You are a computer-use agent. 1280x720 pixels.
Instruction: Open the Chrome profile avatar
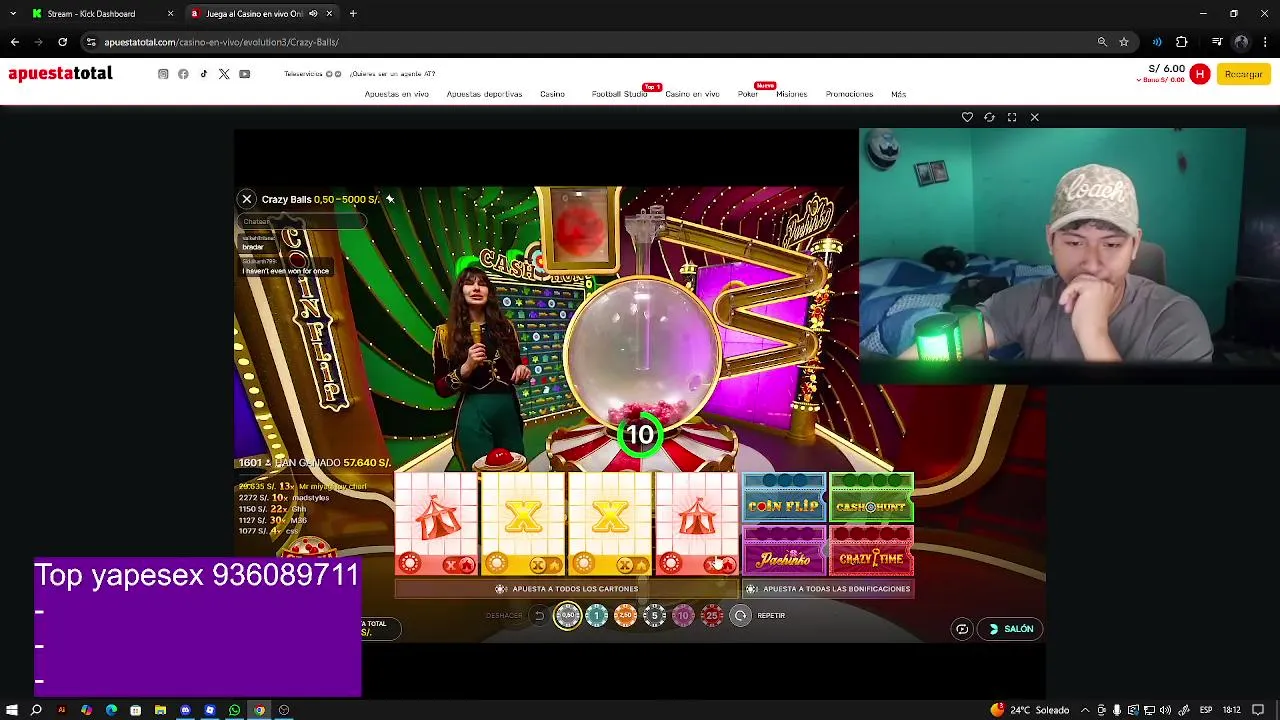point(1241,42)
